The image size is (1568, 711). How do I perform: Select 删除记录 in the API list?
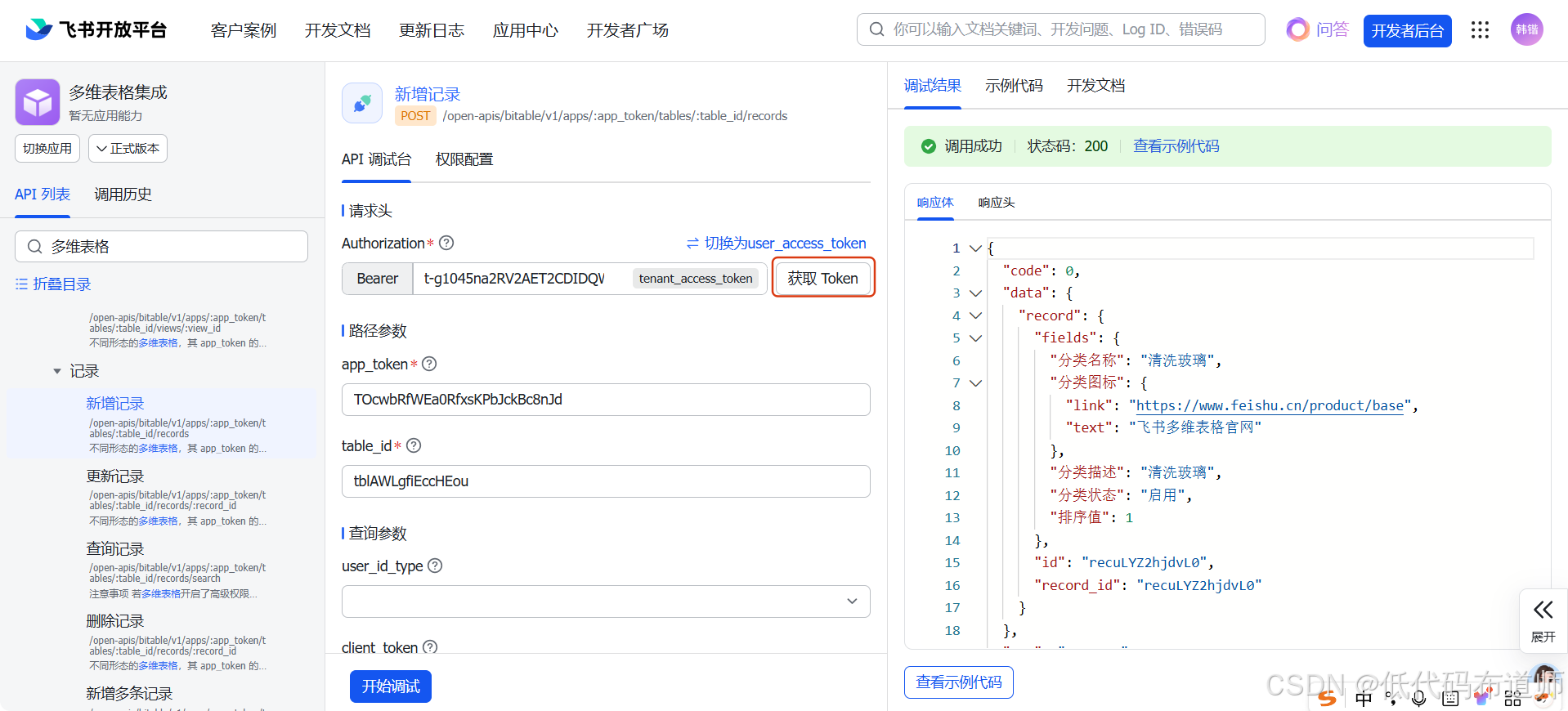(x=115, y=621)
